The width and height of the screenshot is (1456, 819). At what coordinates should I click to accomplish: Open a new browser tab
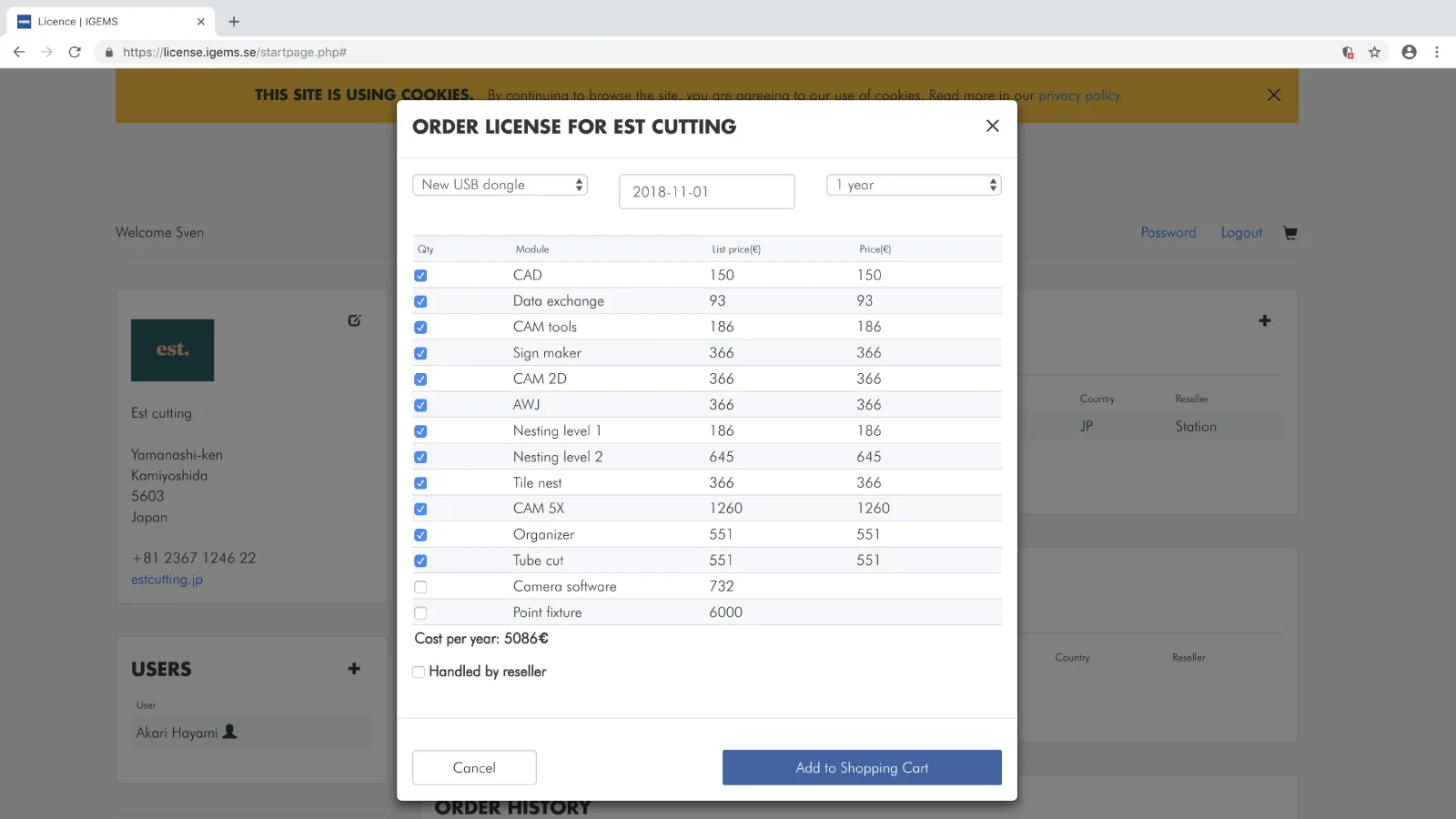click(x=234, y=21)
